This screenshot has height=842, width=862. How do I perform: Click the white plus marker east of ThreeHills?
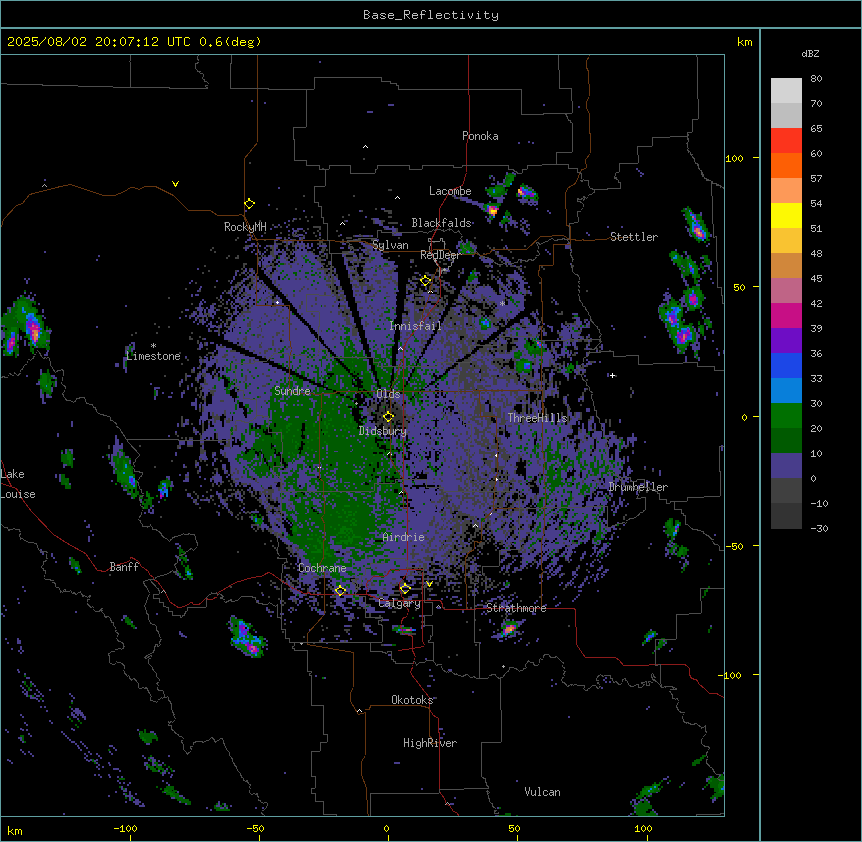pyautogui.click(x=612, y=375)
